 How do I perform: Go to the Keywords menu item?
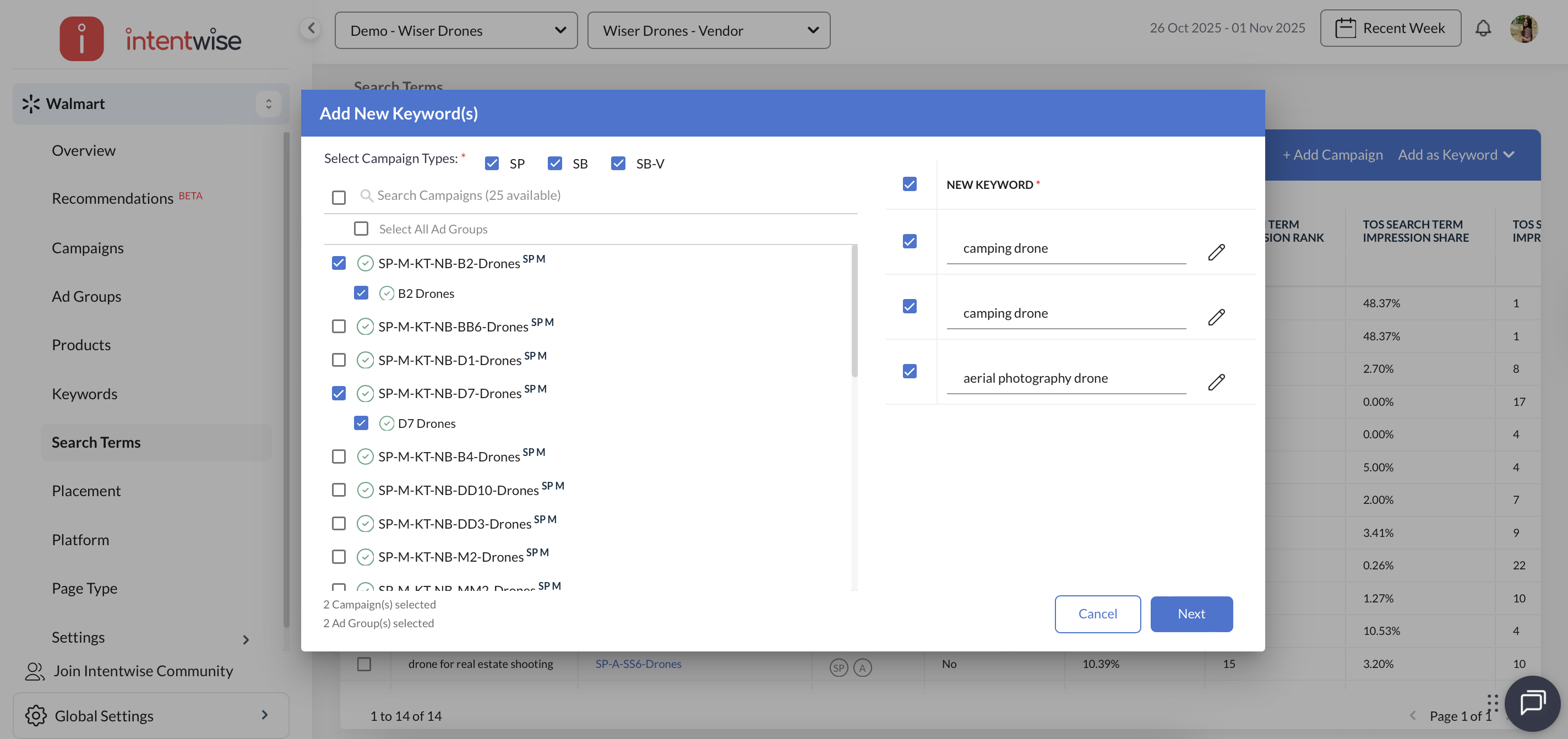(85, 394)
